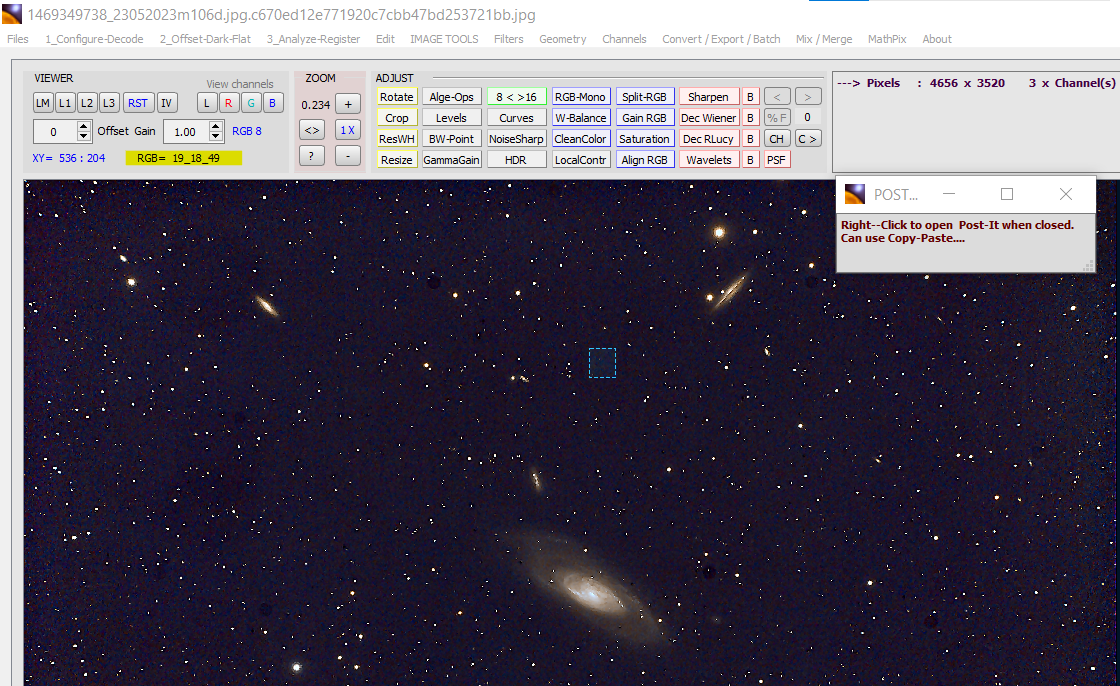1120x686 pixels.
Task: Open the GammaGain tool
Action: click(451, 160)
